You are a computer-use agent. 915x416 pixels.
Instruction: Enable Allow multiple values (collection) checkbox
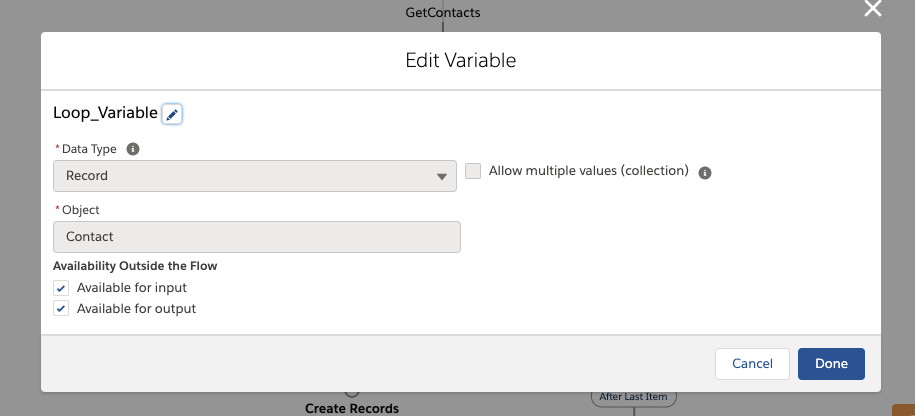tap(473, 172)
